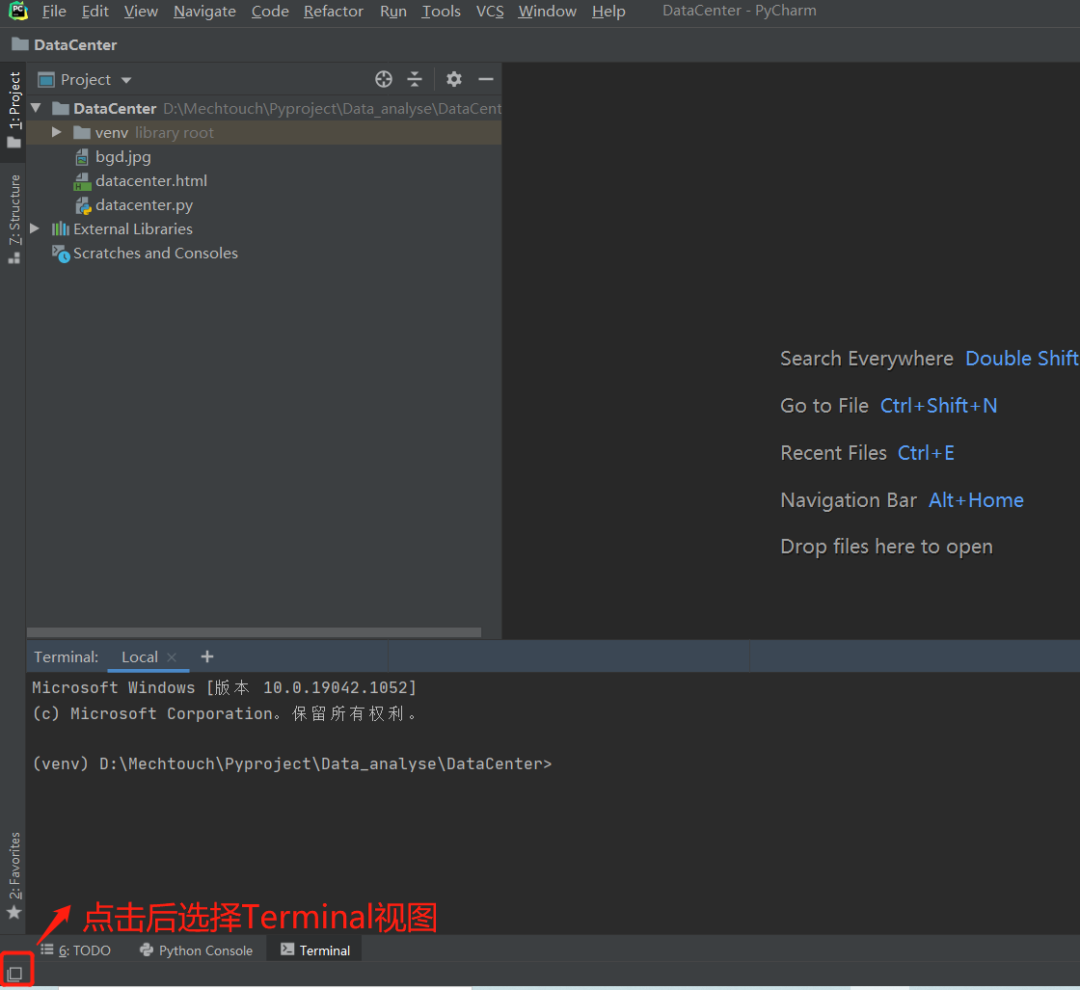Open the Tools menu

click(x=441, y=11)
